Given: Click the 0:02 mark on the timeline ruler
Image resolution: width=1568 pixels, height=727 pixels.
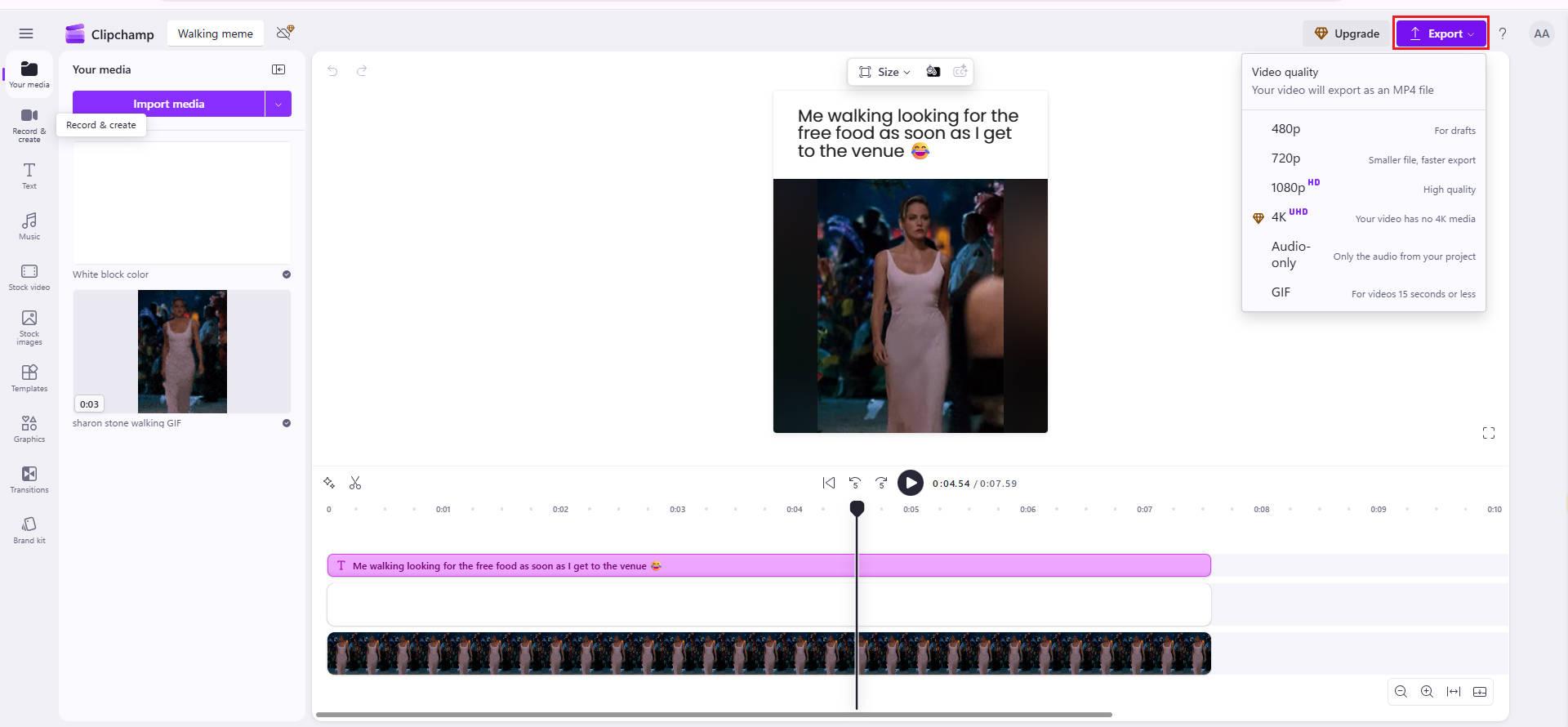Looking at the screenshot, I should [x=560, y=509].
